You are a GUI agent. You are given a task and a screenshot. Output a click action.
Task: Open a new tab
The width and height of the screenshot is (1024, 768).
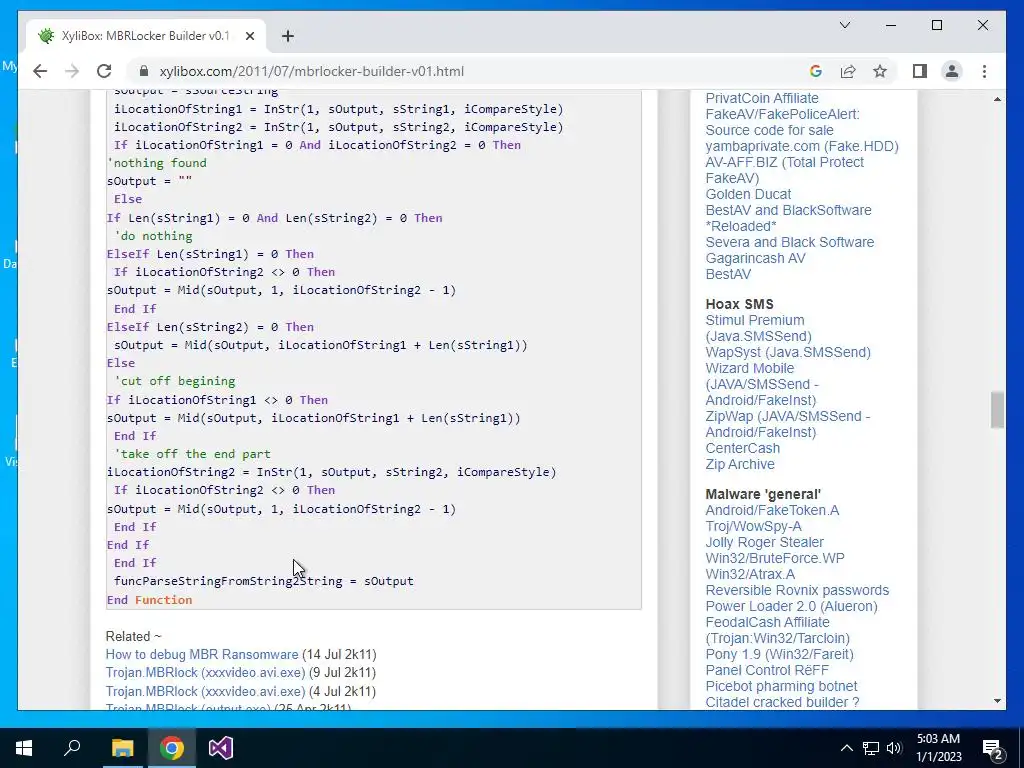click(x=288, y=36)
